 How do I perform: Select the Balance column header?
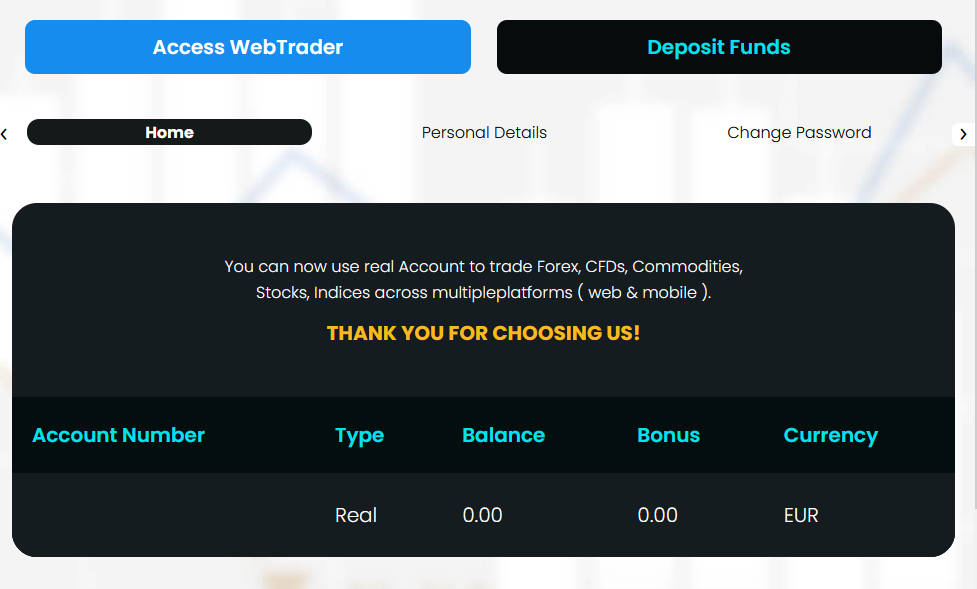click(x=503, y=435)
